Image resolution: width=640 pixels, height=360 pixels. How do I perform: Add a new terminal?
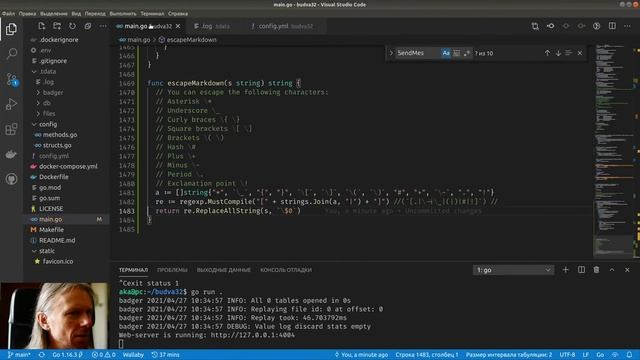(565, 270)
